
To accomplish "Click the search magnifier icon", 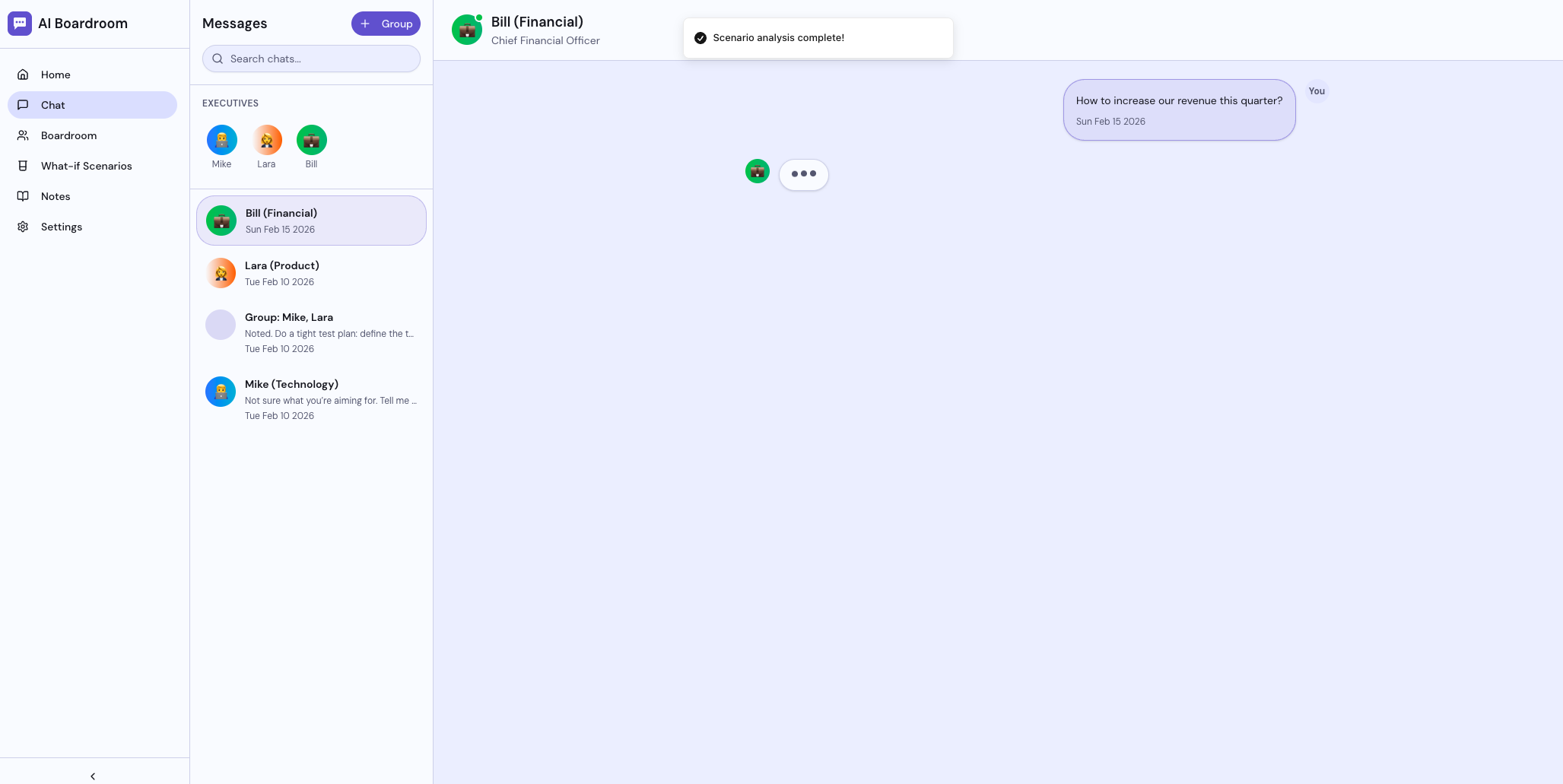I will tap(218, 59).
